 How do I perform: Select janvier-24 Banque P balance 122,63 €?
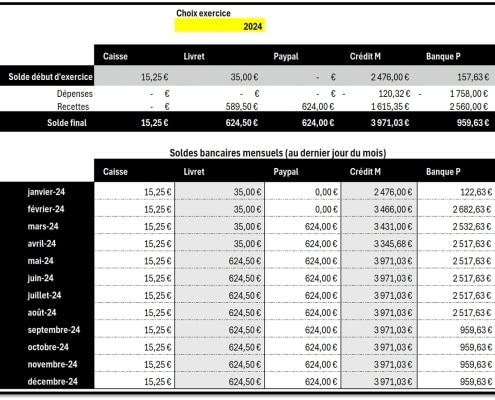point(476,192)
